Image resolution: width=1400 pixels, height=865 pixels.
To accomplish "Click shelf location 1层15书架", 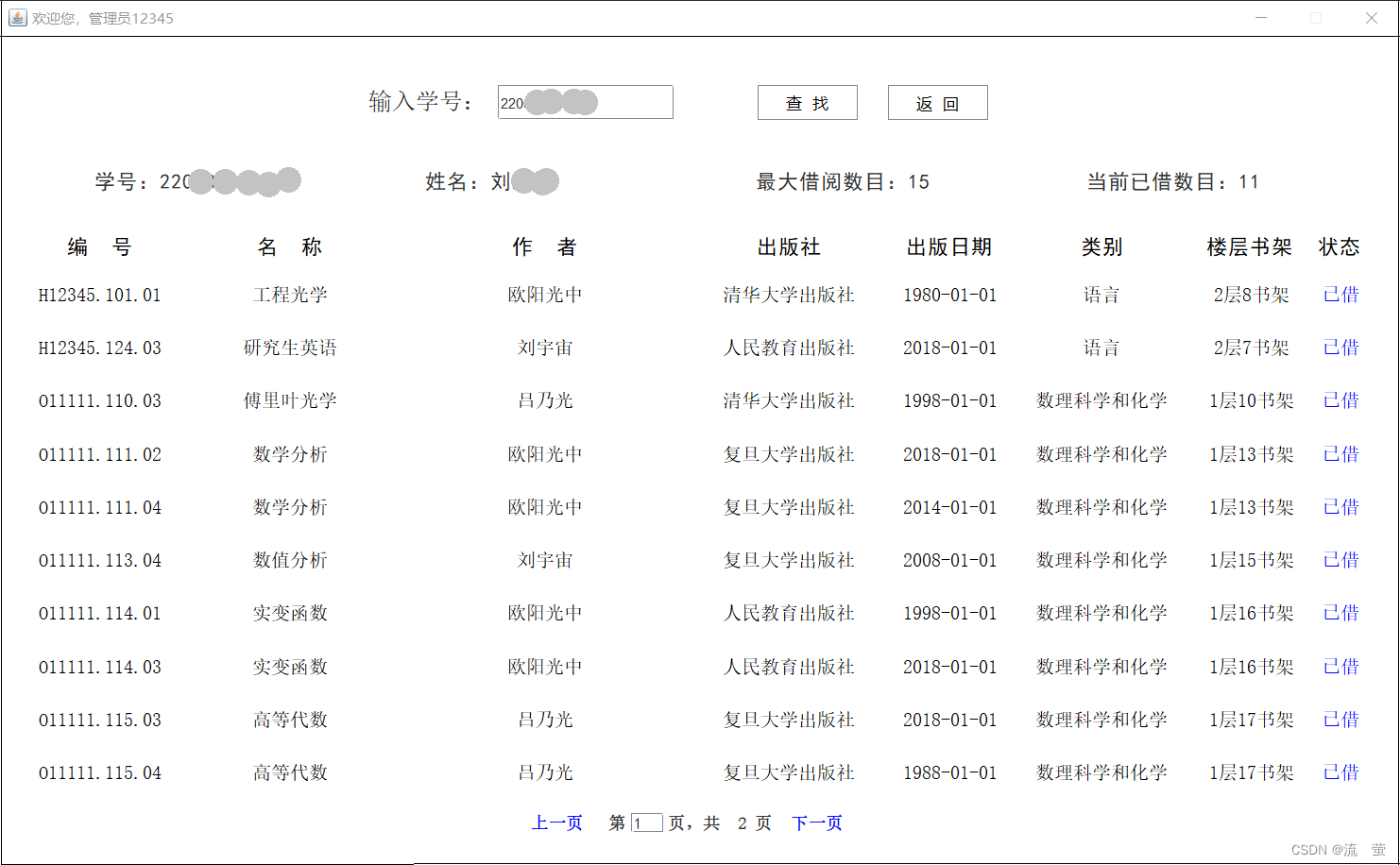I will 1251,560.
